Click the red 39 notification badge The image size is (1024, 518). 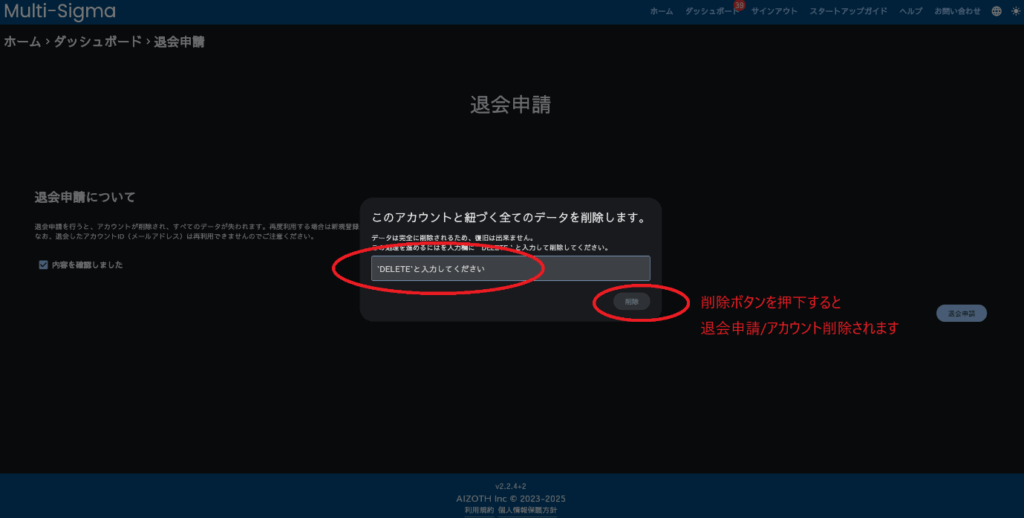[739, 5]
